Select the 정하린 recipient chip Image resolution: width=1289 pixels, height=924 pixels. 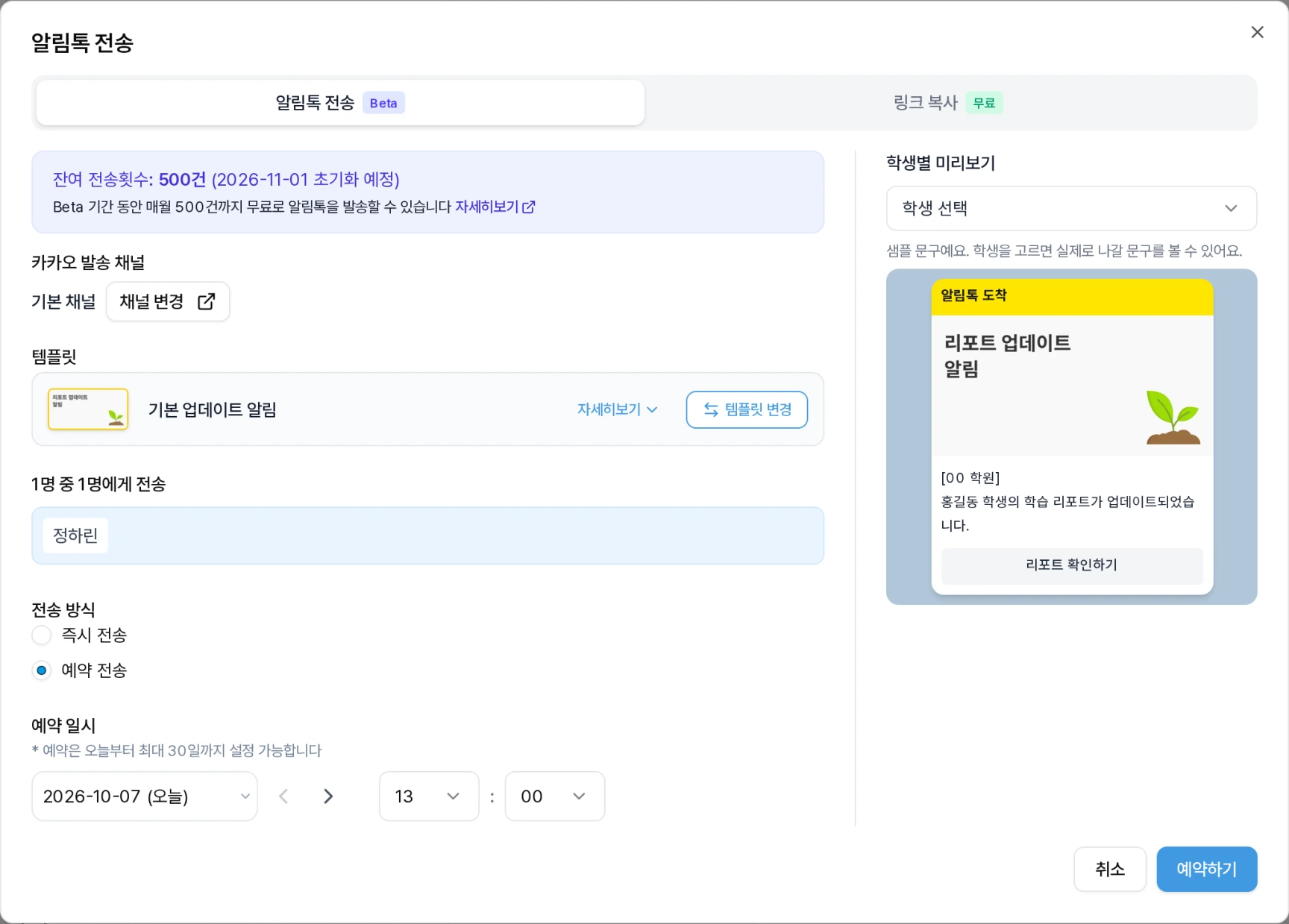[75, 535]
